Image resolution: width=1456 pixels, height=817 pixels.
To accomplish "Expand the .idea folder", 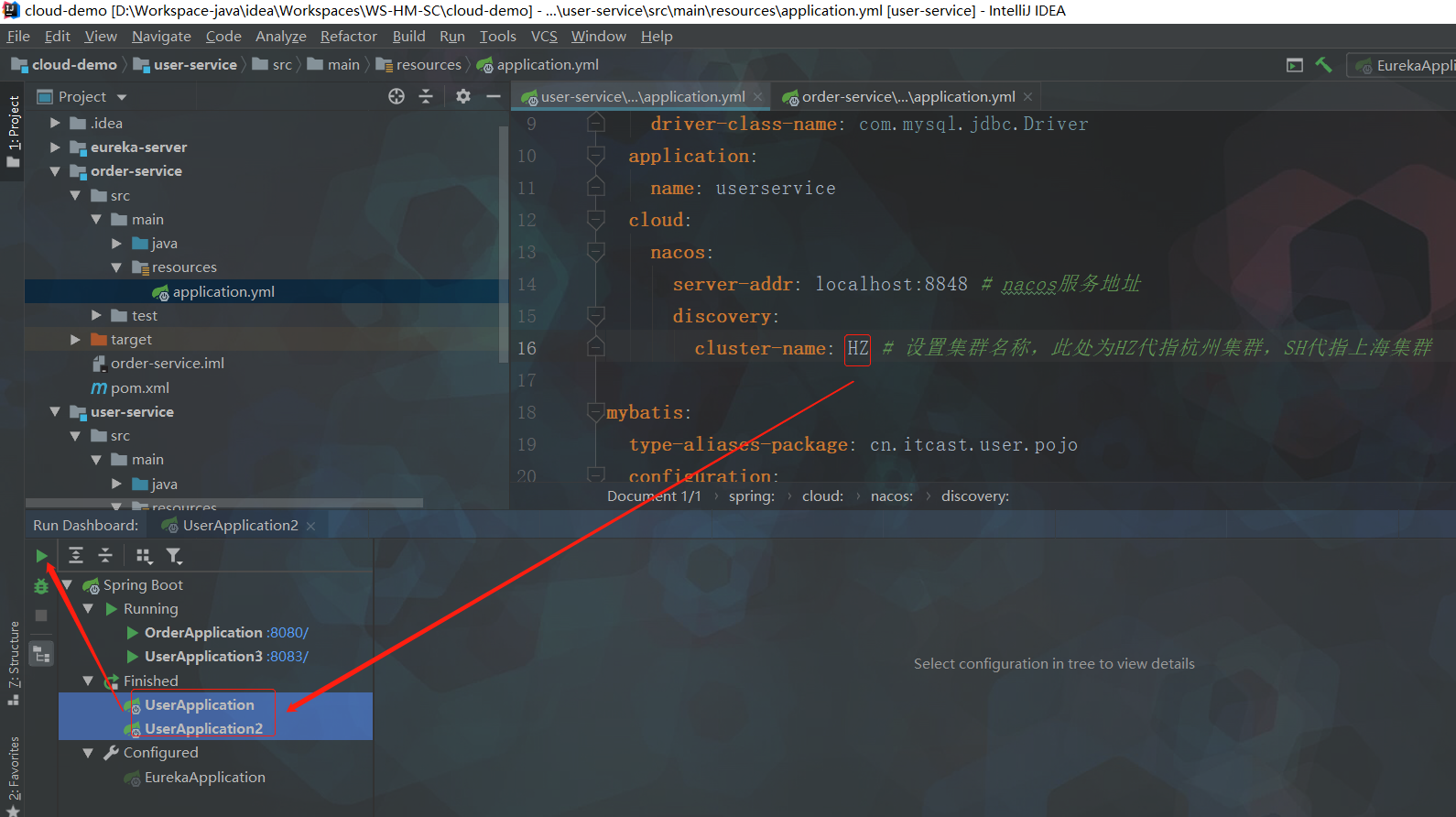I will click(x=55, y=123).
